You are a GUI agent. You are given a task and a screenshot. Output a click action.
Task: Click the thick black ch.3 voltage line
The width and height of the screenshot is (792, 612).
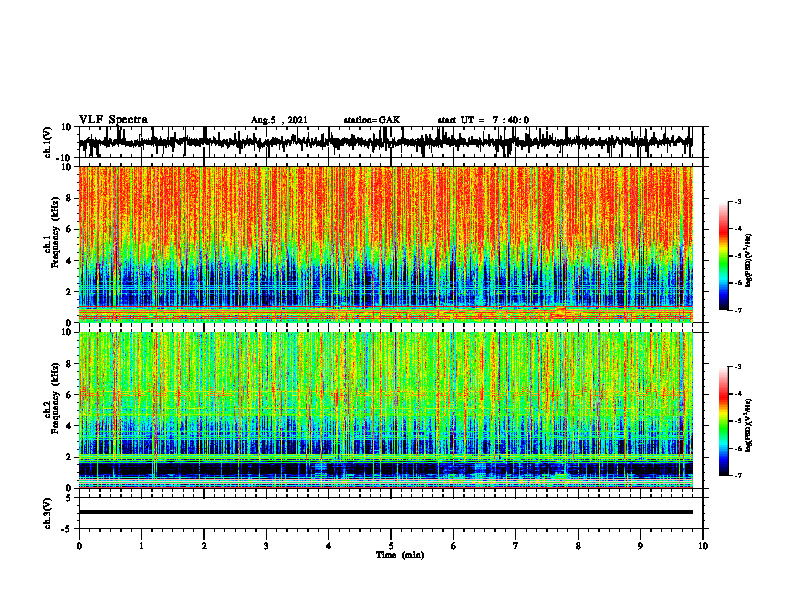point(385,512)
